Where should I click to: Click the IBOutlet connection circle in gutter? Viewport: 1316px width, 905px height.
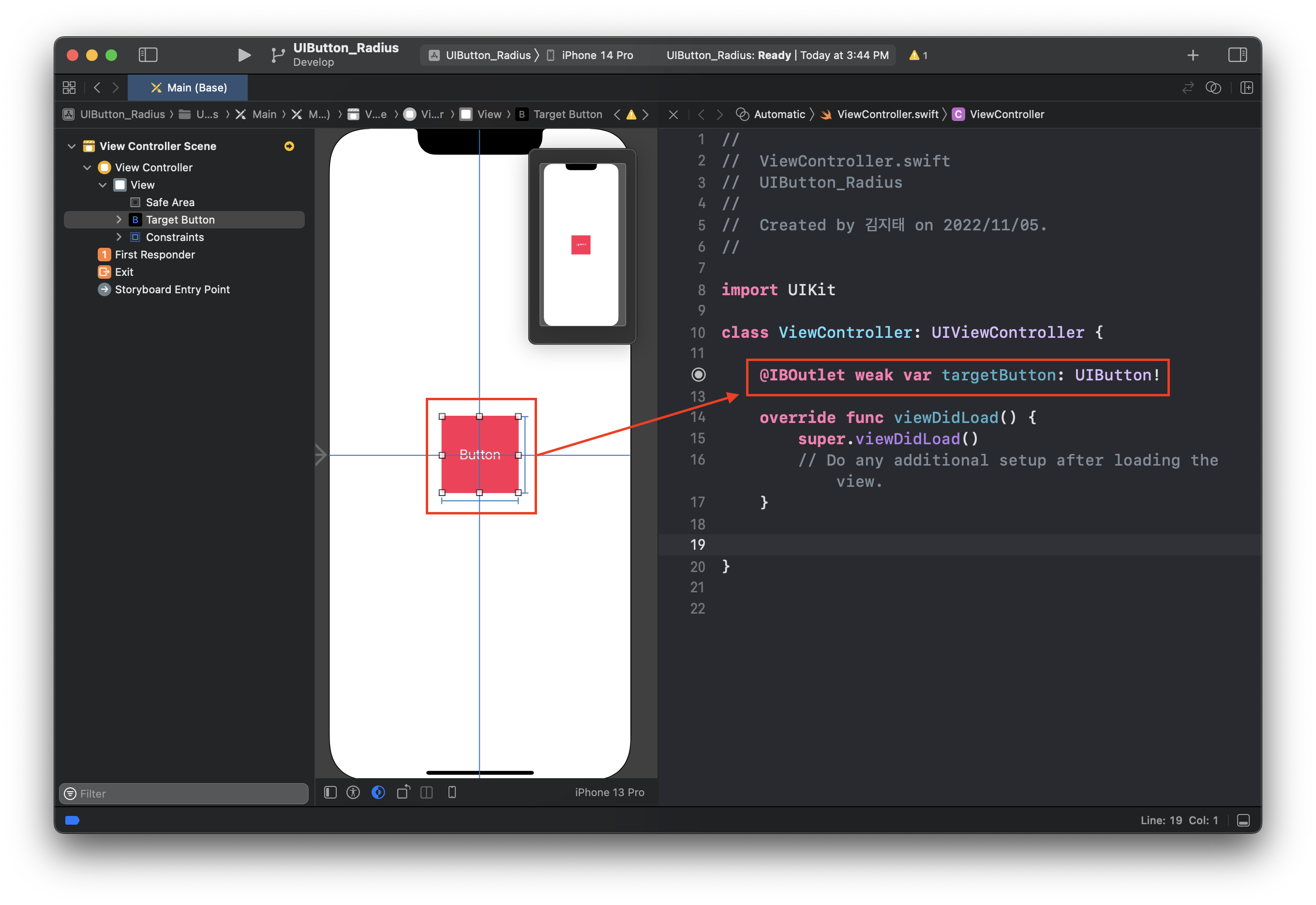coord(698,375)
